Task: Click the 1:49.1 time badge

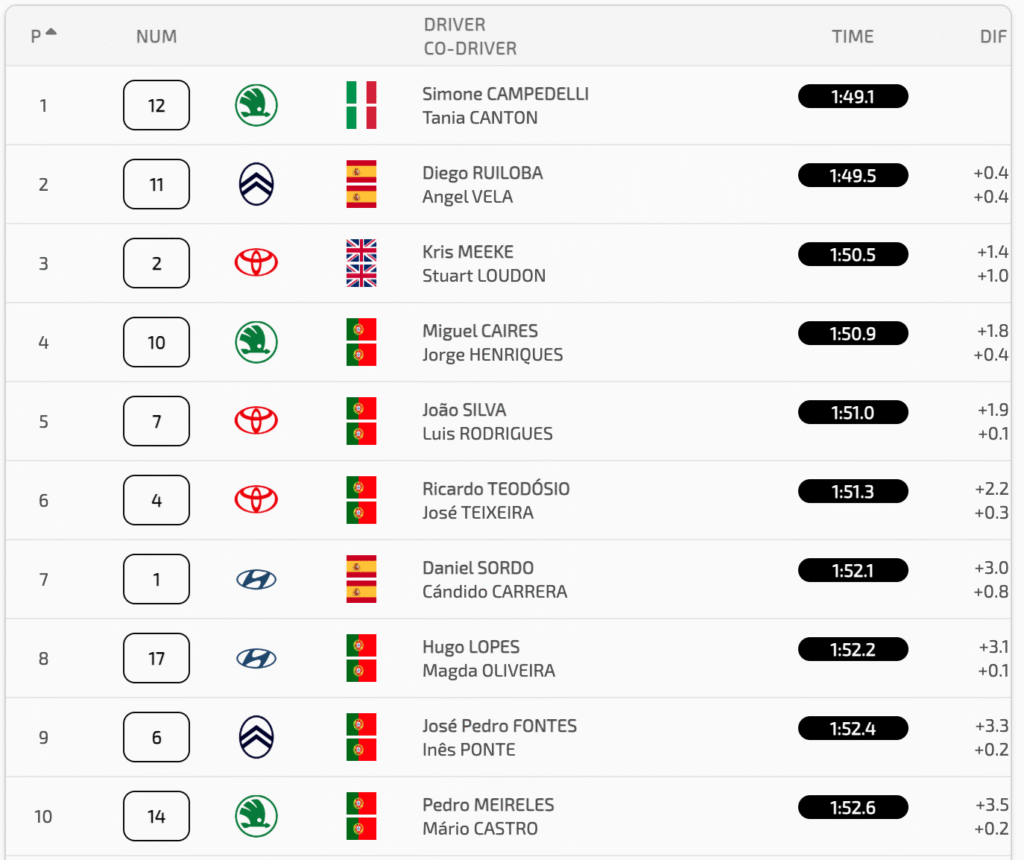Action: (x=852, y=96)
